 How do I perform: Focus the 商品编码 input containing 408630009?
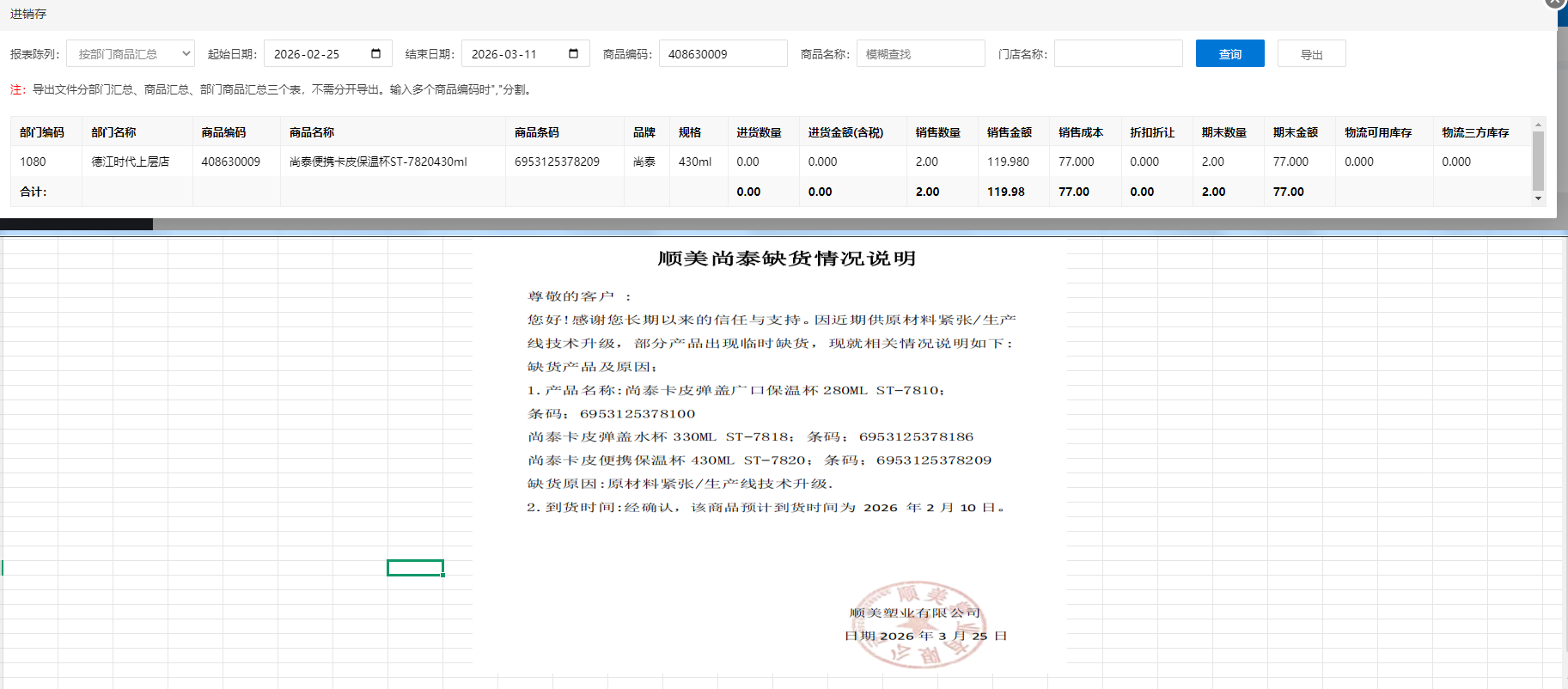click(x=722, y=53)
